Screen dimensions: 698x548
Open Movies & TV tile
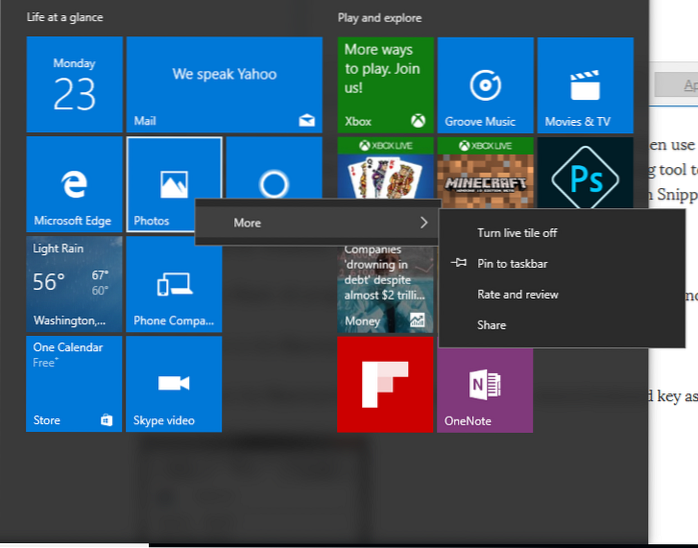(585, 85)
